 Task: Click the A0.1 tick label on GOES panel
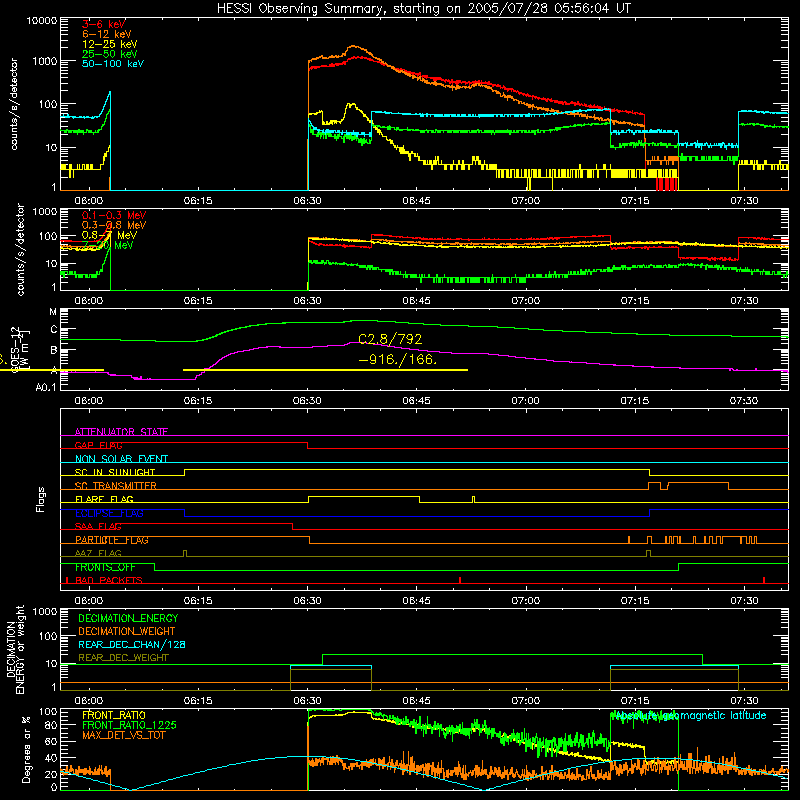click(46, 387)
